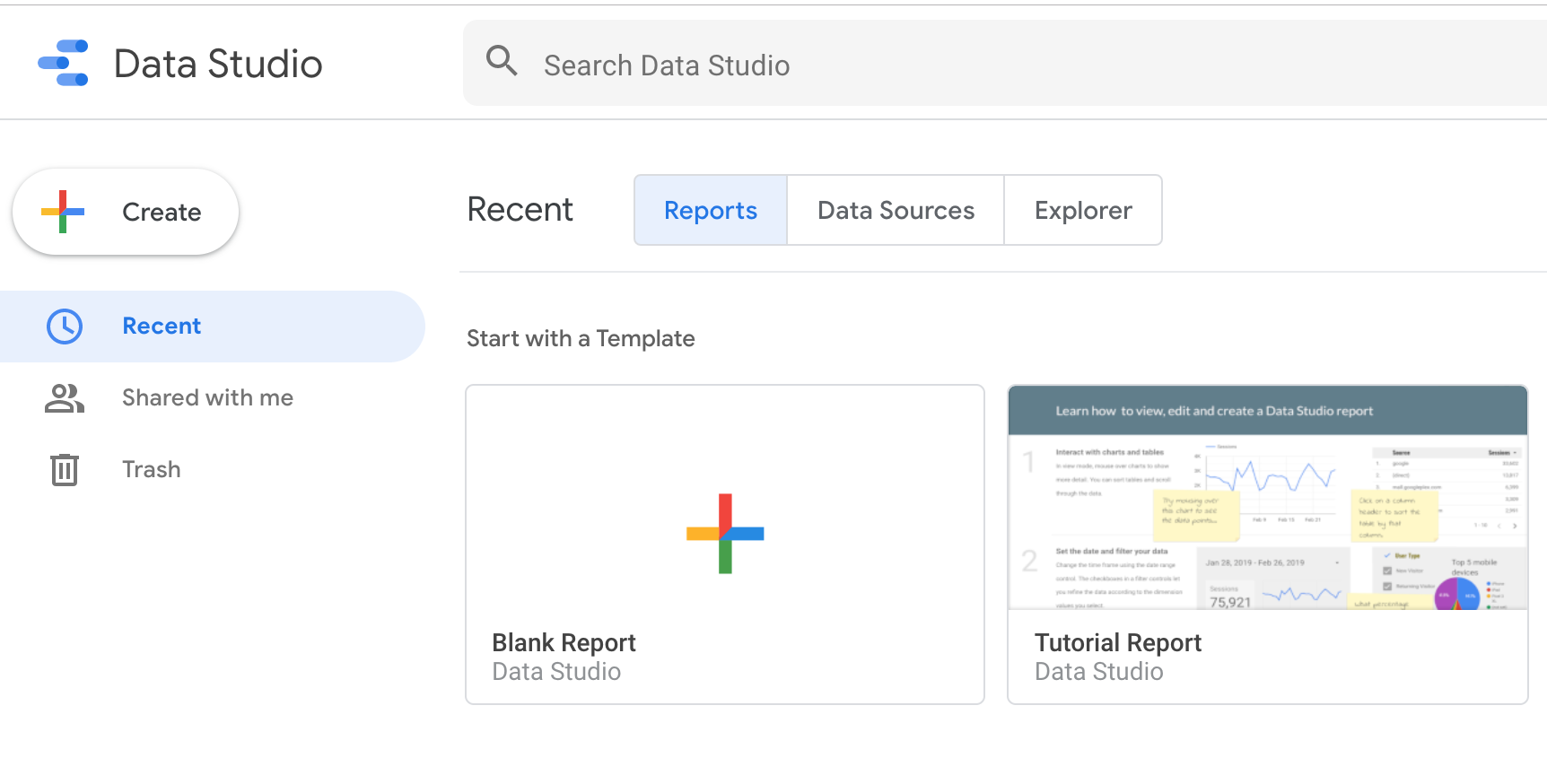Click the tutorial banner 'Learn how to view' text
The image size is (1547, 784).
pos(1214,411)
